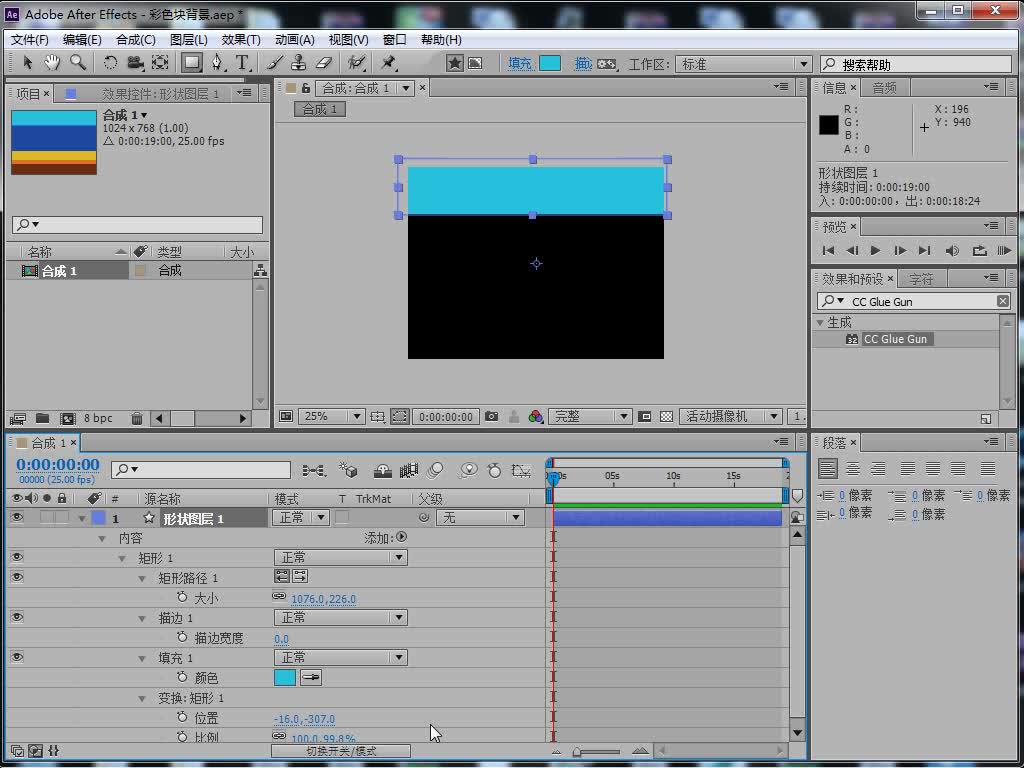Open the 工作区 workspace dropdown

pyautogui.click(x=743, y=64)
